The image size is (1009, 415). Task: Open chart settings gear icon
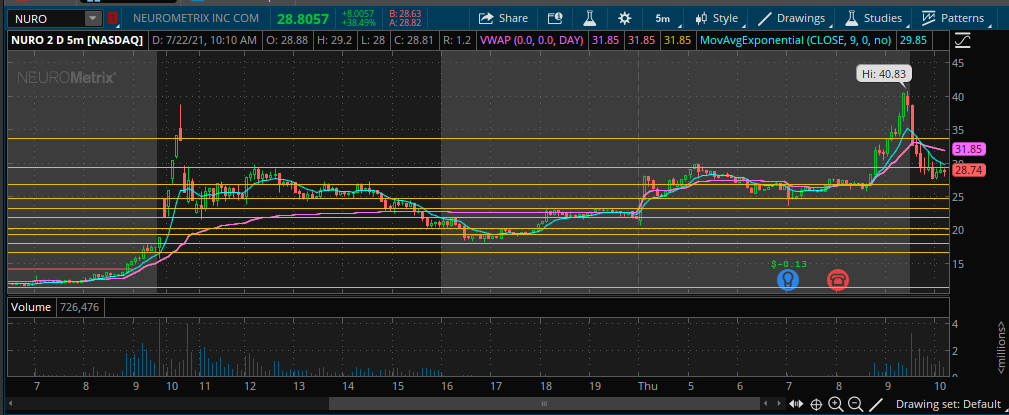point(624,18)
